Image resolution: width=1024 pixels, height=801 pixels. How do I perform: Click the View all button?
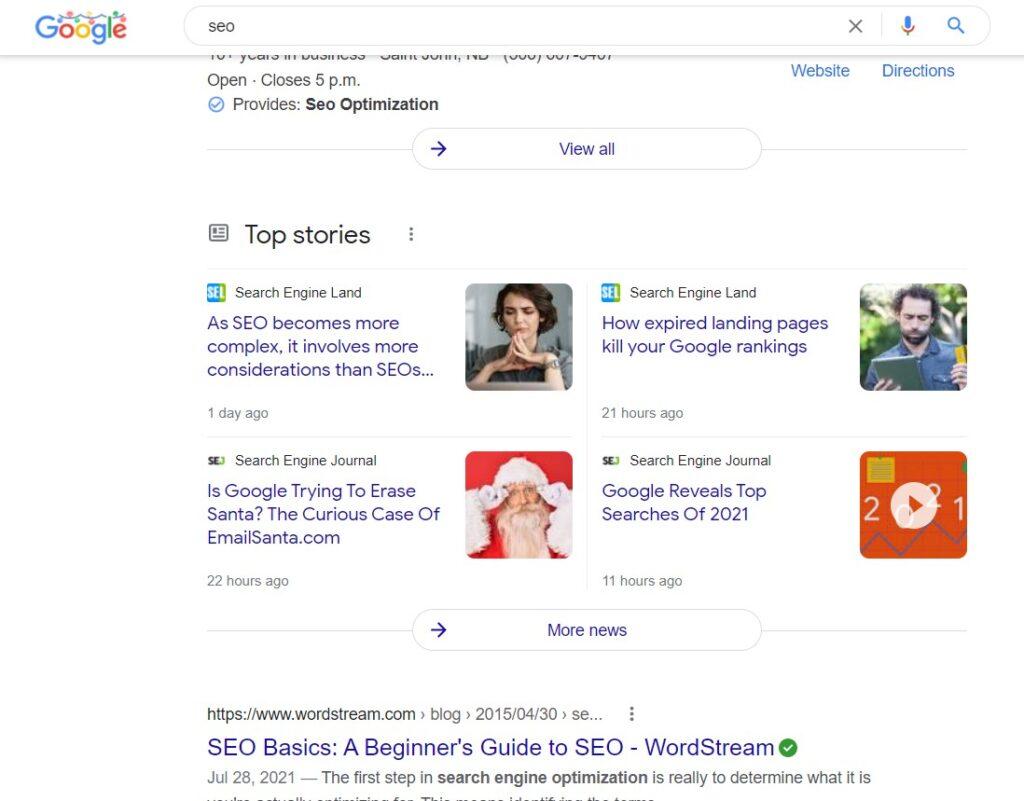click(x=586, y=149)
